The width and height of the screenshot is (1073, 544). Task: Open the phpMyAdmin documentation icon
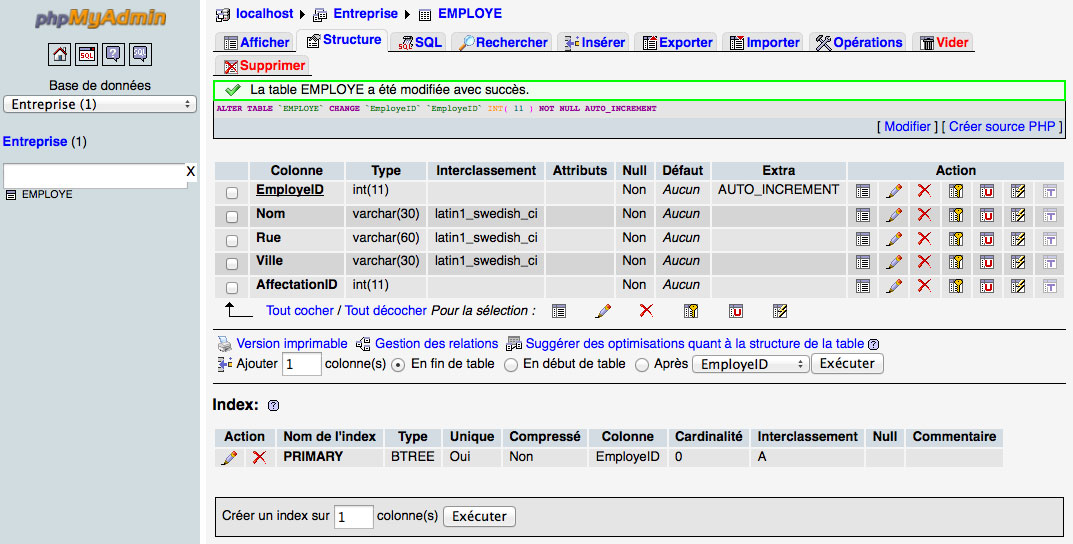click(x=114, y=54)
